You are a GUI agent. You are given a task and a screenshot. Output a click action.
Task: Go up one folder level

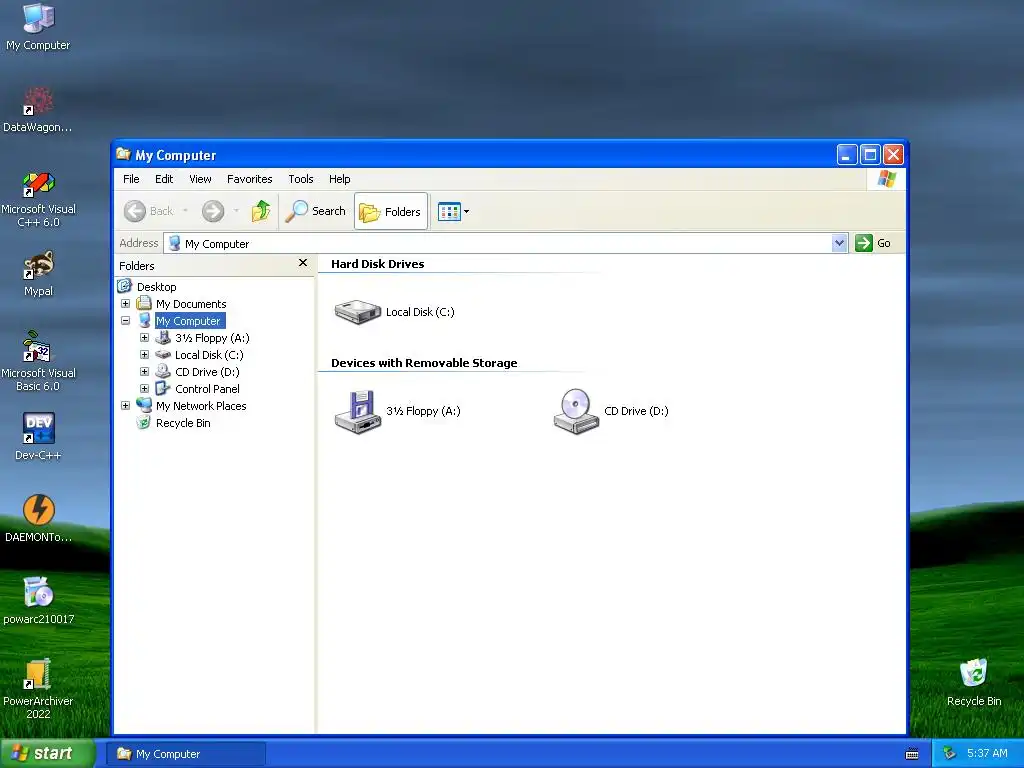[x=261, y=211]
